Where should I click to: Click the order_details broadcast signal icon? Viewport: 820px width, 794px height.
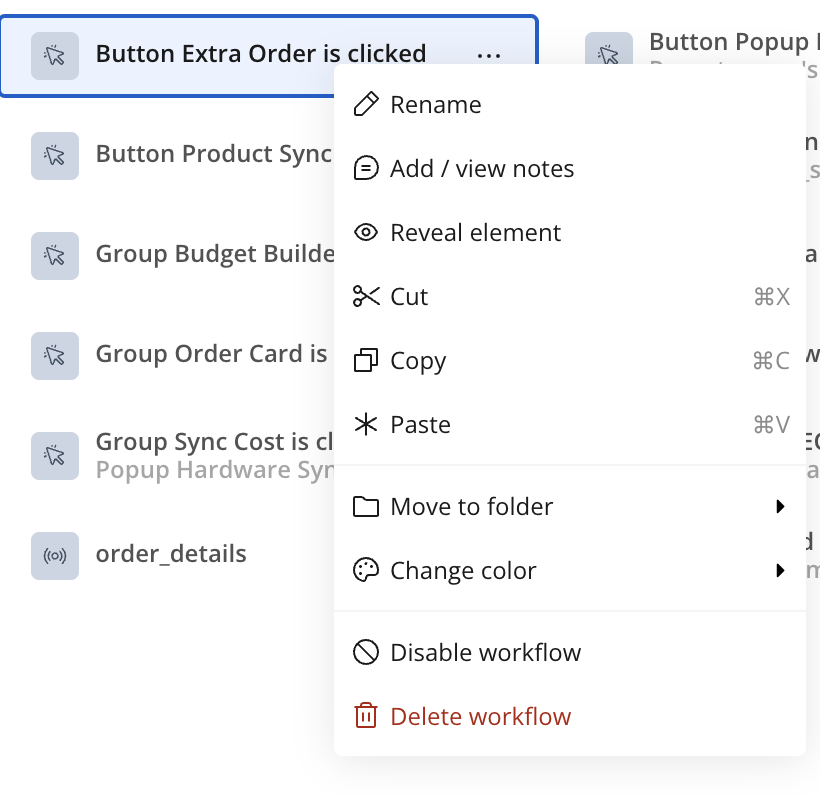tap(55, 555)
